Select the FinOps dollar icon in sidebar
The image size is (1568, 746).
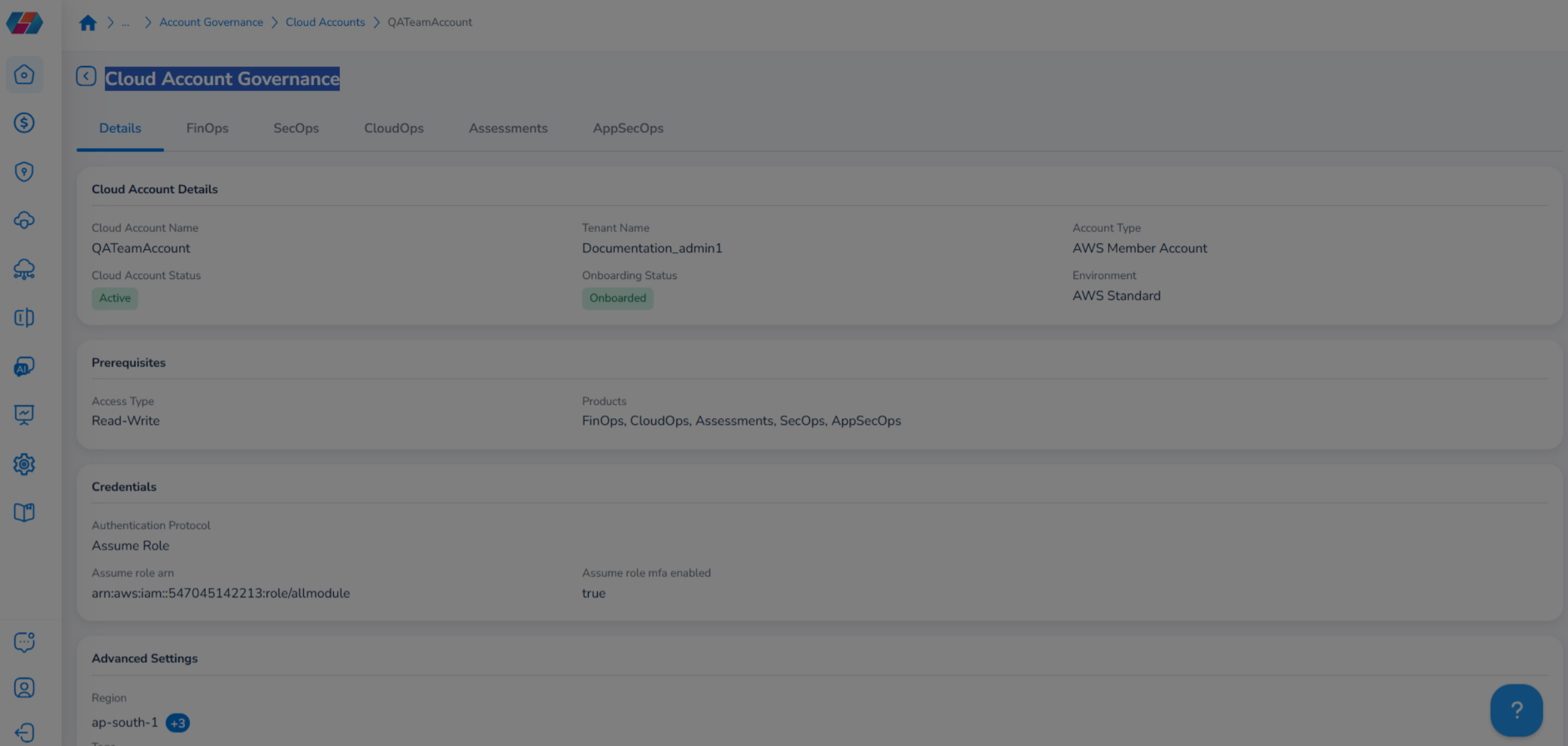click(x=24, y=122)
